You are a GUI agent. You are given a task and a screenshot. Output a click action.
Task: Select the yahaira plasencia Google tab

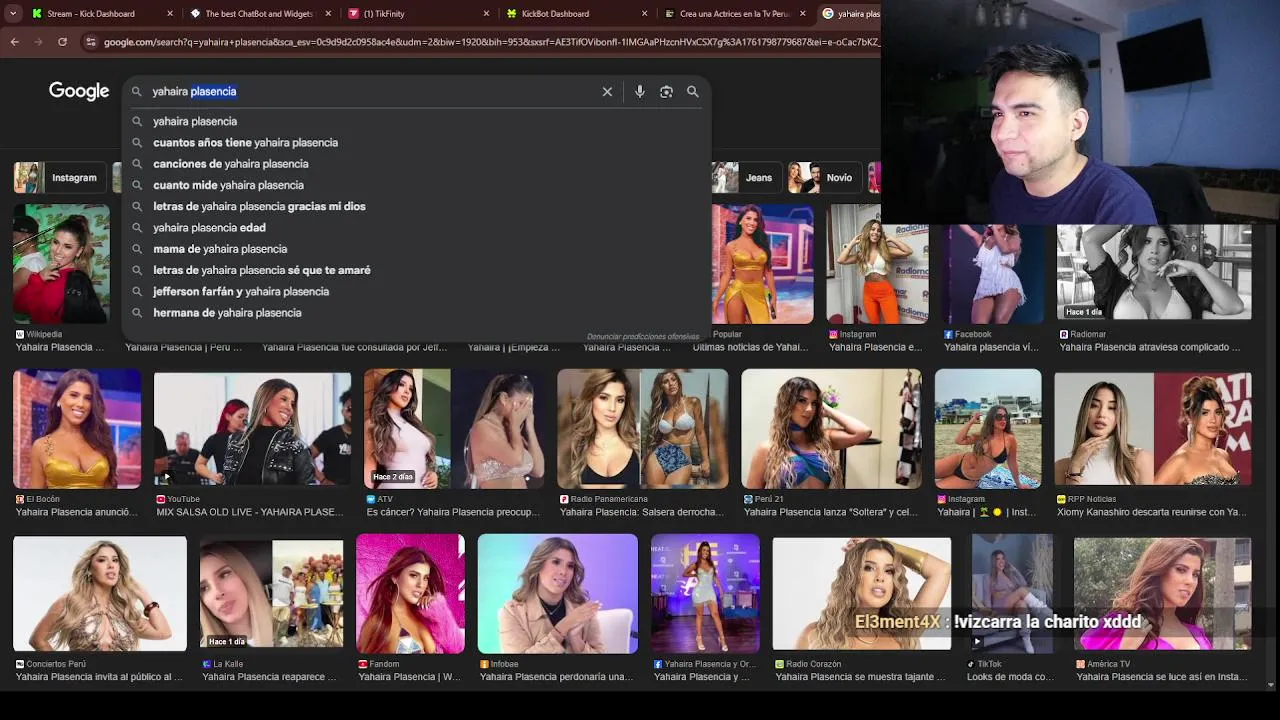pyautogui.click(x=850, y=14)
